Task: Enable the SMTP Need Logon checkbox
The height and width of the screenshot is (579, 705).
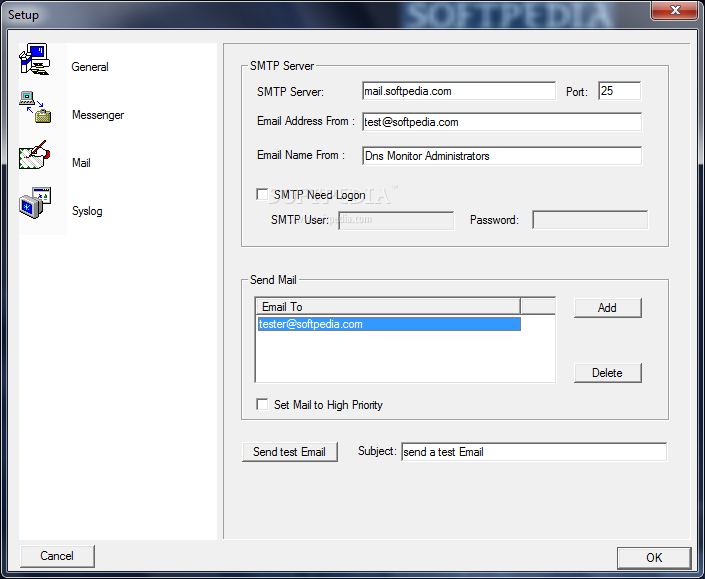Action: (262, 194)
